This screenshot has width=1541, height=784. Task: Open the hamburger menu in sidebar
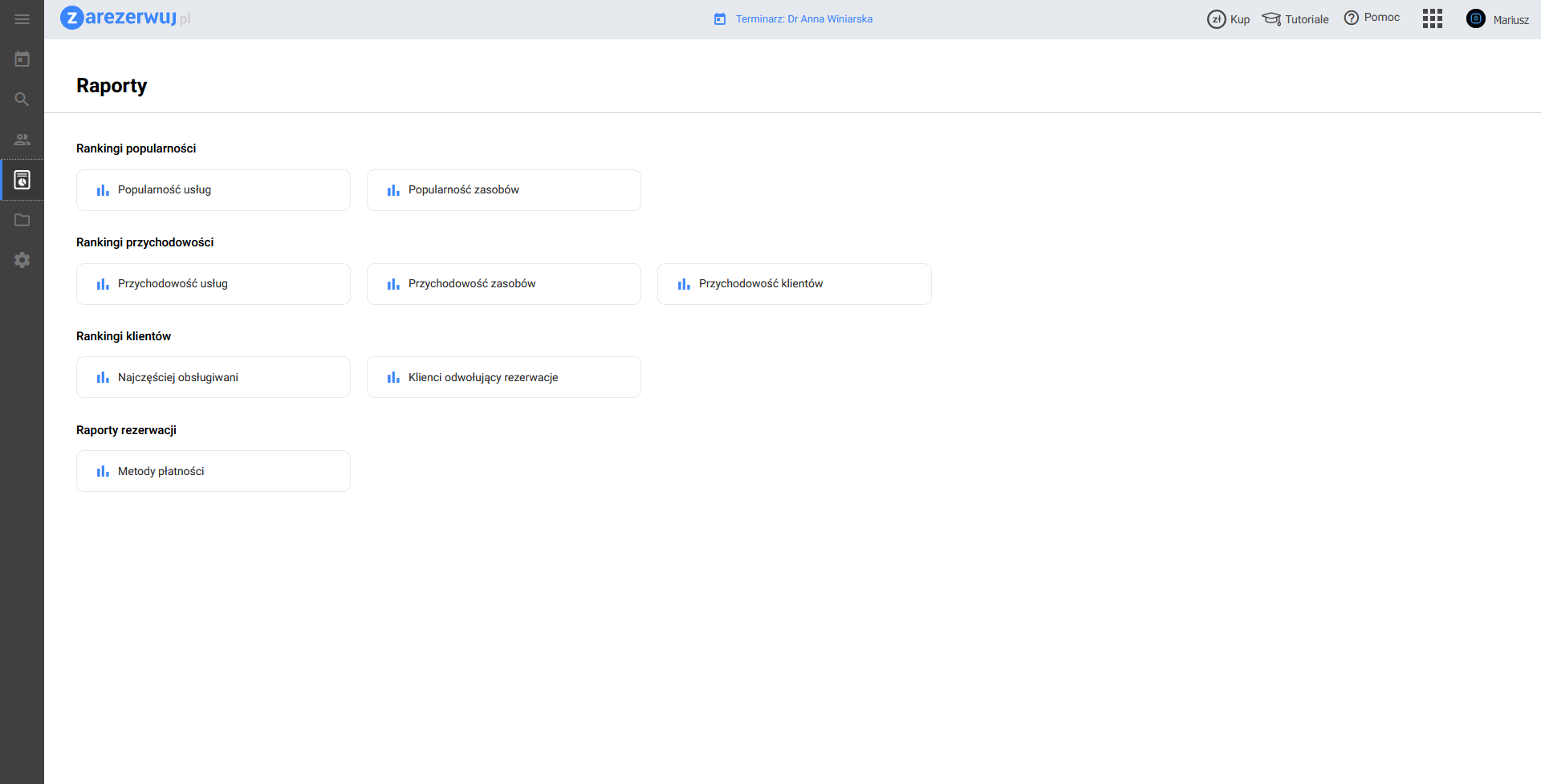[x=22, y=19]
